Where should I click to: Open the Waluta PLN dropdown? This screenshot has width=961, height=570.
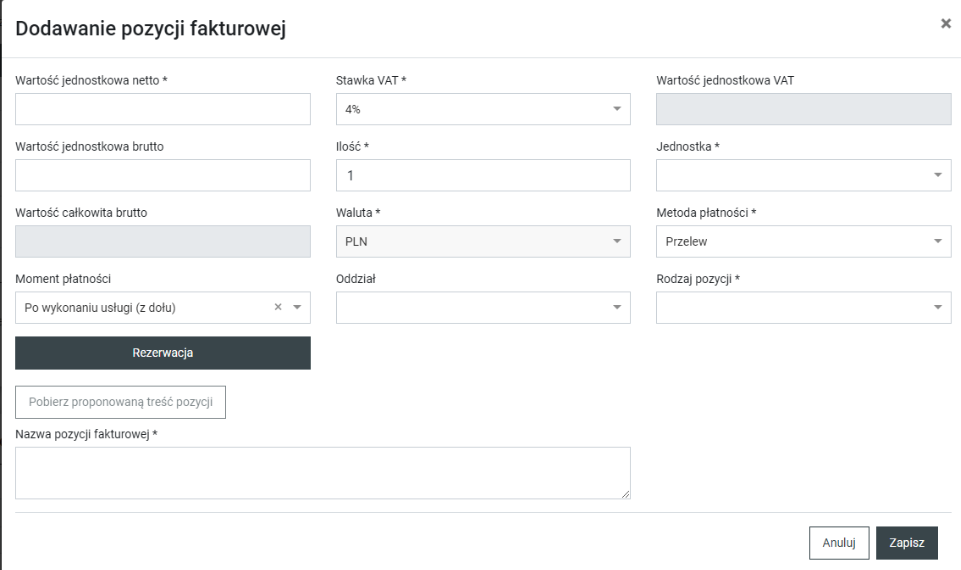click(x=616, y=241)
